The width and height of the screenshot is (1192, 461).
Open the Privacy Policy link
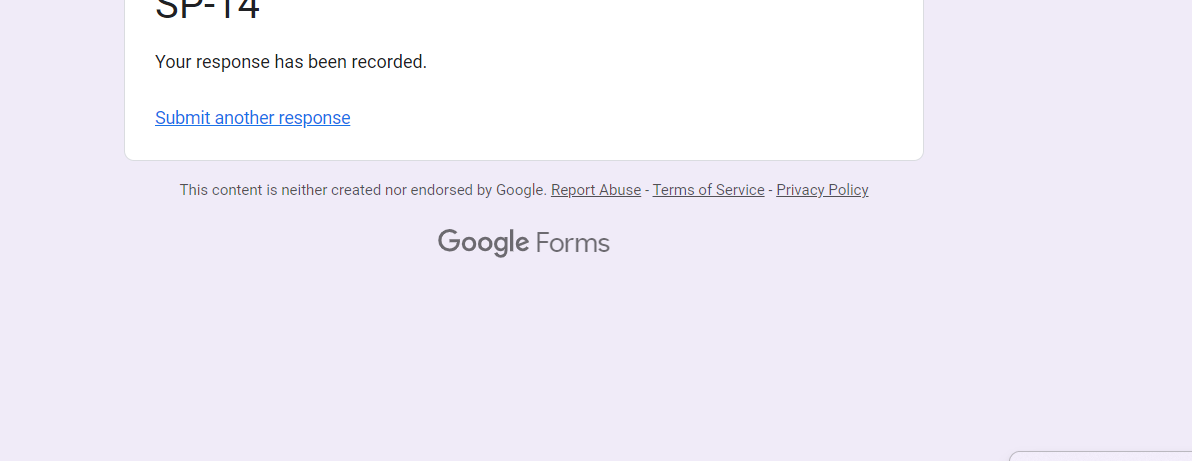822,190
